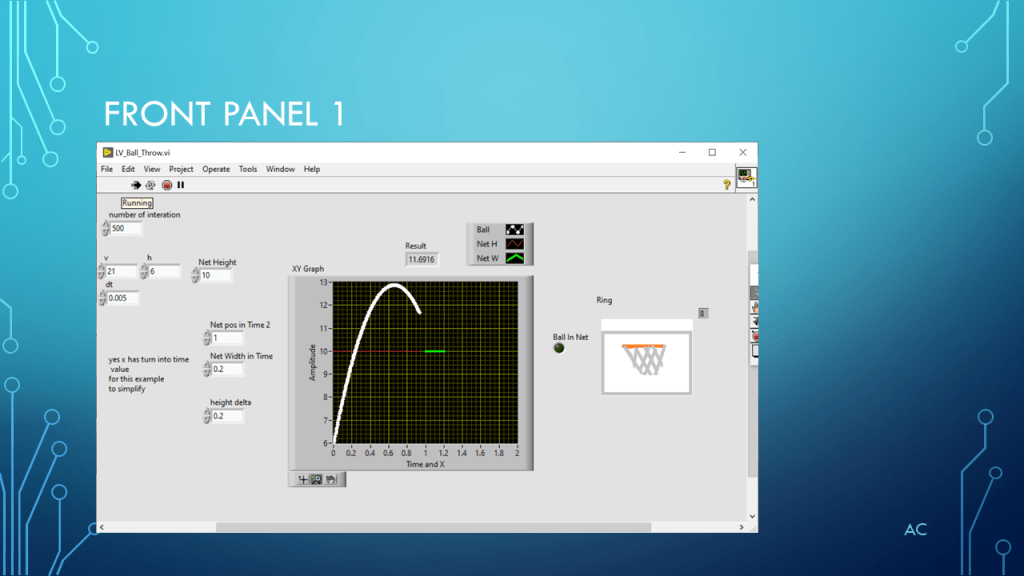Click the Net Height stepper arrows
1024x576 pixels.
click(x=196, y=276)
